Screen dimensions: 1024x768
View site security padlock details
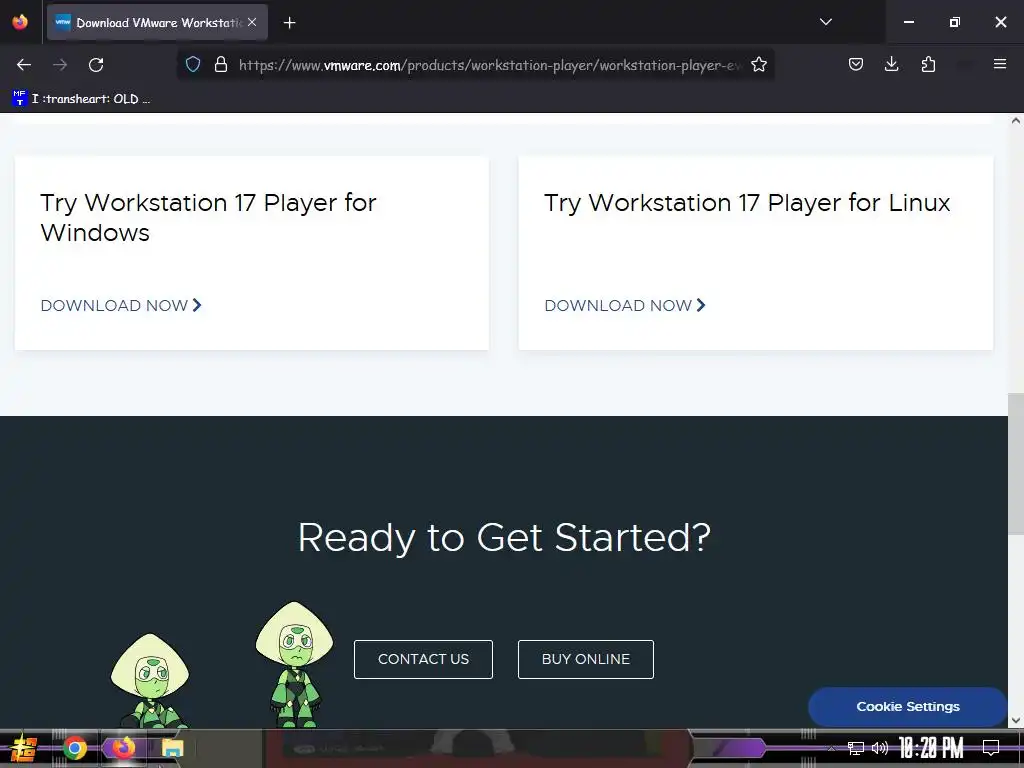click(221, 65)
